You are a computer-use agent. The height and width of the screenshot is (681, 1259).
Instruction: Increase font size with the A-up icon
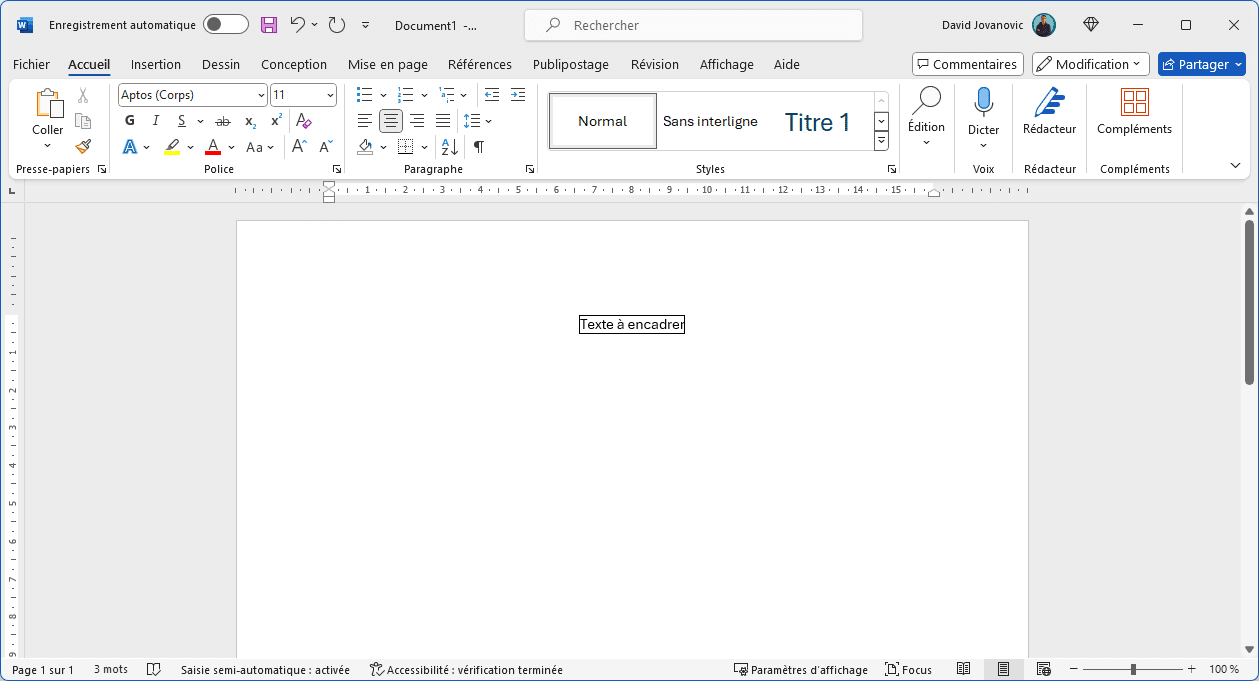click(299, 146)
